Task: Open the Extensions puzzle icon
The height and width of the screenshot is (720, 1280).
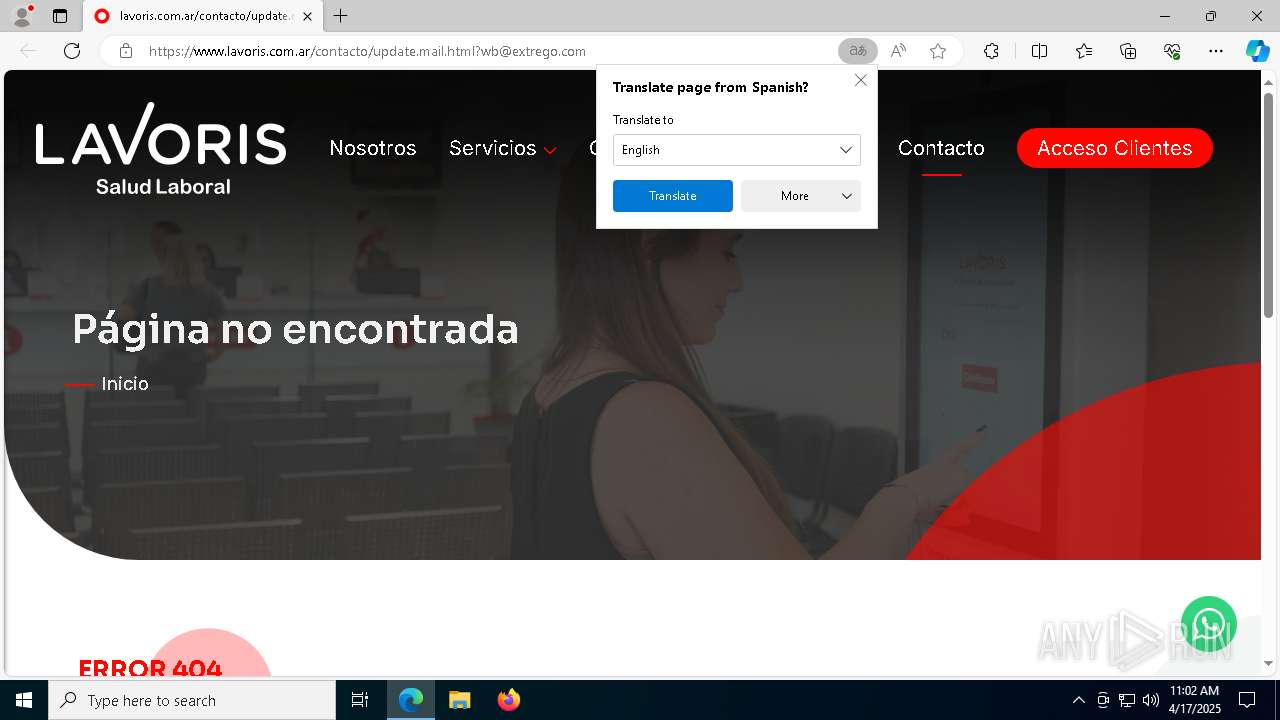Action: (x=991, y=51)
